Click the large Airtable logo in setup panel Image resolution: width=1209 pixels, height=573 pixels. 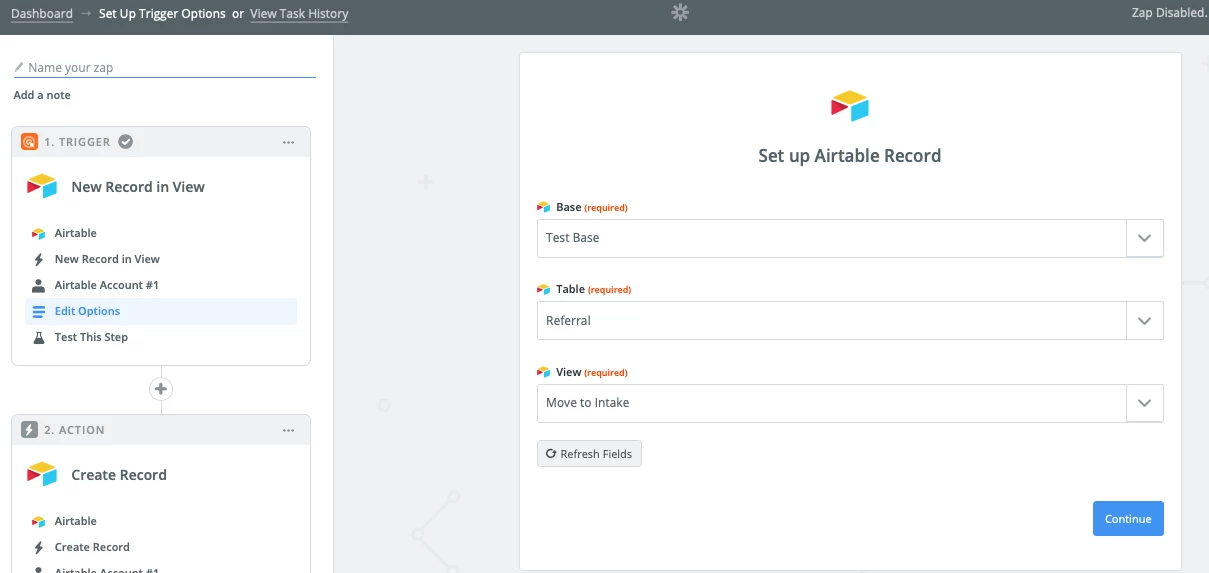(x=850, y=106)
